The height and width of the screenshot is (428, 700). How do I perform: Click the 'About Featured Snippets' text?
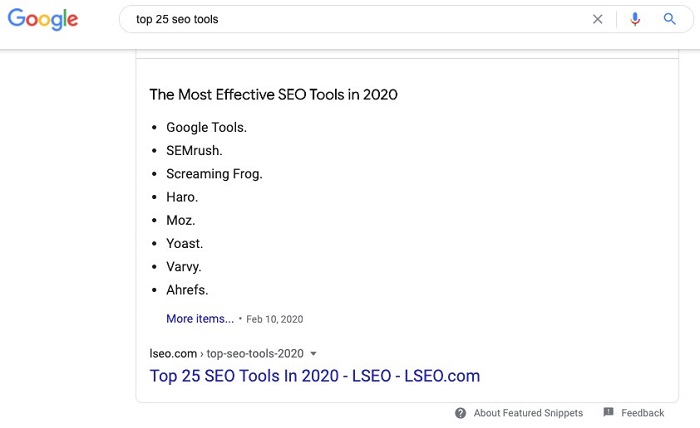tap(528, 413)
